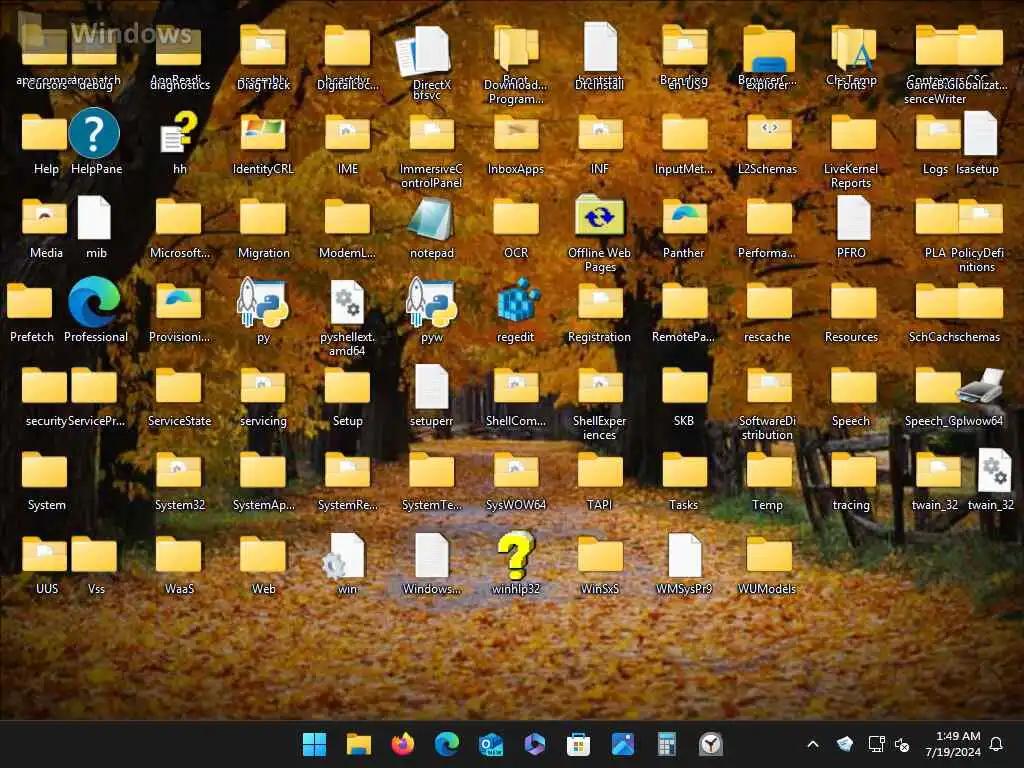Open the tracing folder

click(x=853, y=470)
